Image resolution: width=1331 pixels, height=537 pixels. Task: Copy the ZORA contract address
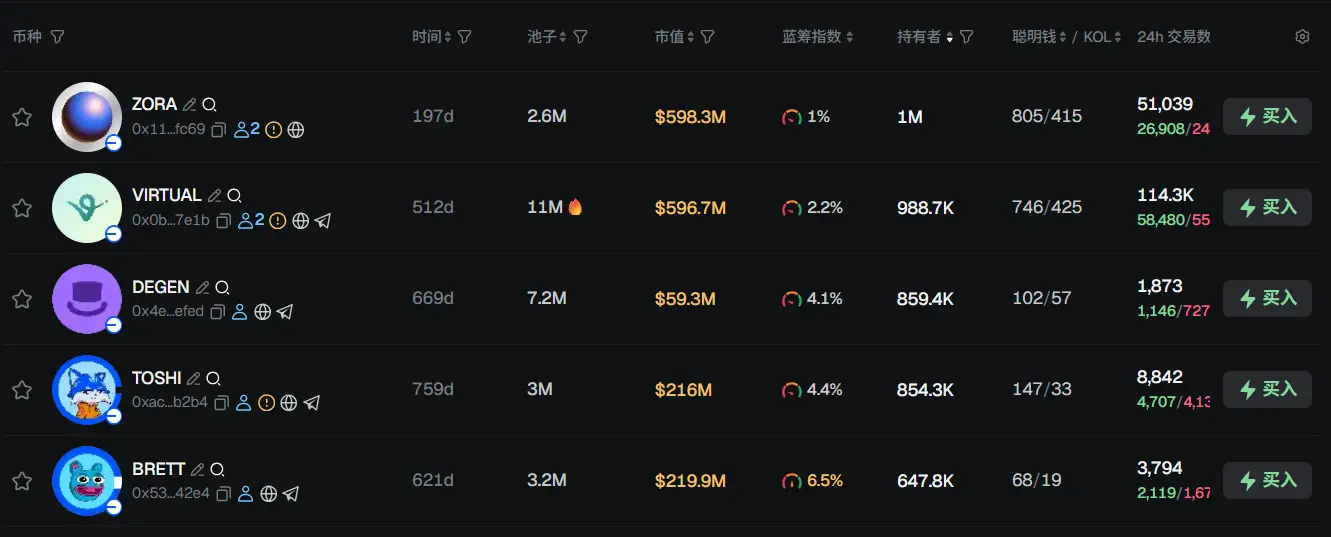click(219, 130)
